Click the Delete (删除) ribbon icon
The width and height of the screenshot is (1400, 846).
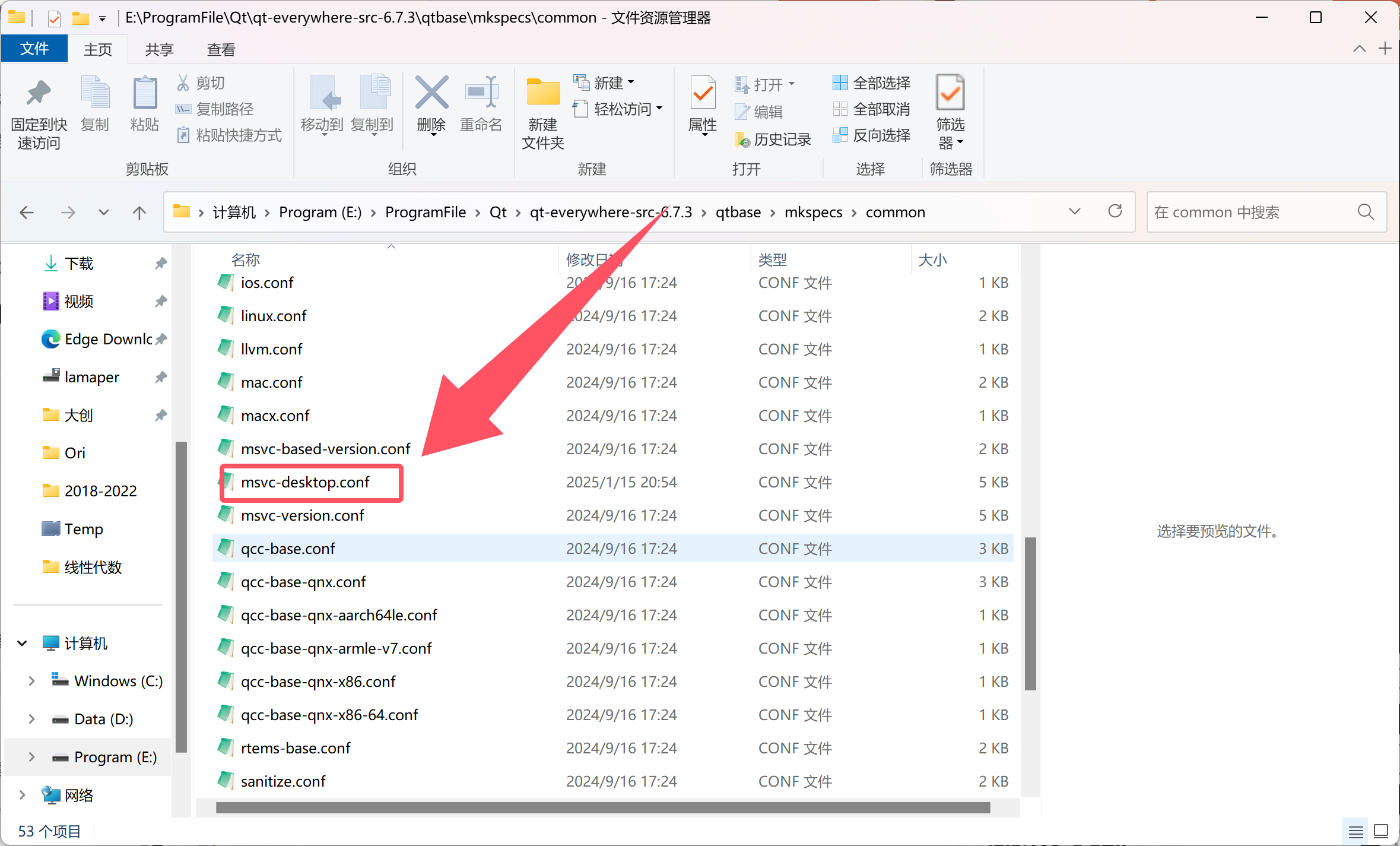[431, 94]
